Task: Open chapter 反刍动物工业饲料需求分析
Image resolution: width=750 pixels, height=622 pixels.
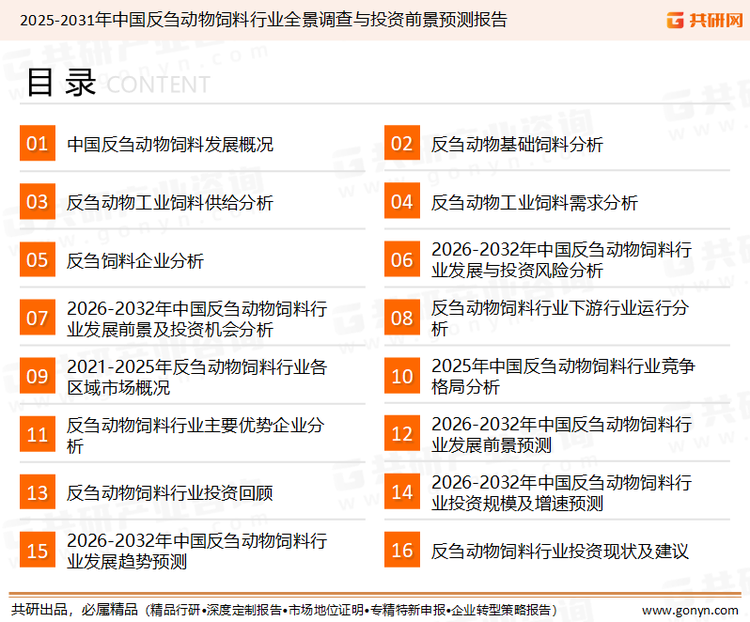Action: click(534, 202)
